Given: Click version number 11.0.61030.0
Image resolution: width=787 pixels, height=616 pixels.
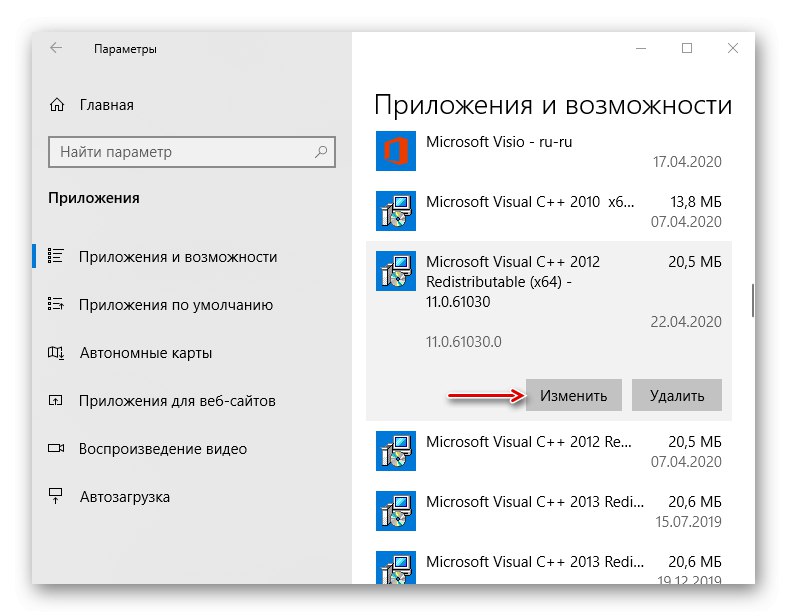Looking at the screenshot, I should point(464,342).
